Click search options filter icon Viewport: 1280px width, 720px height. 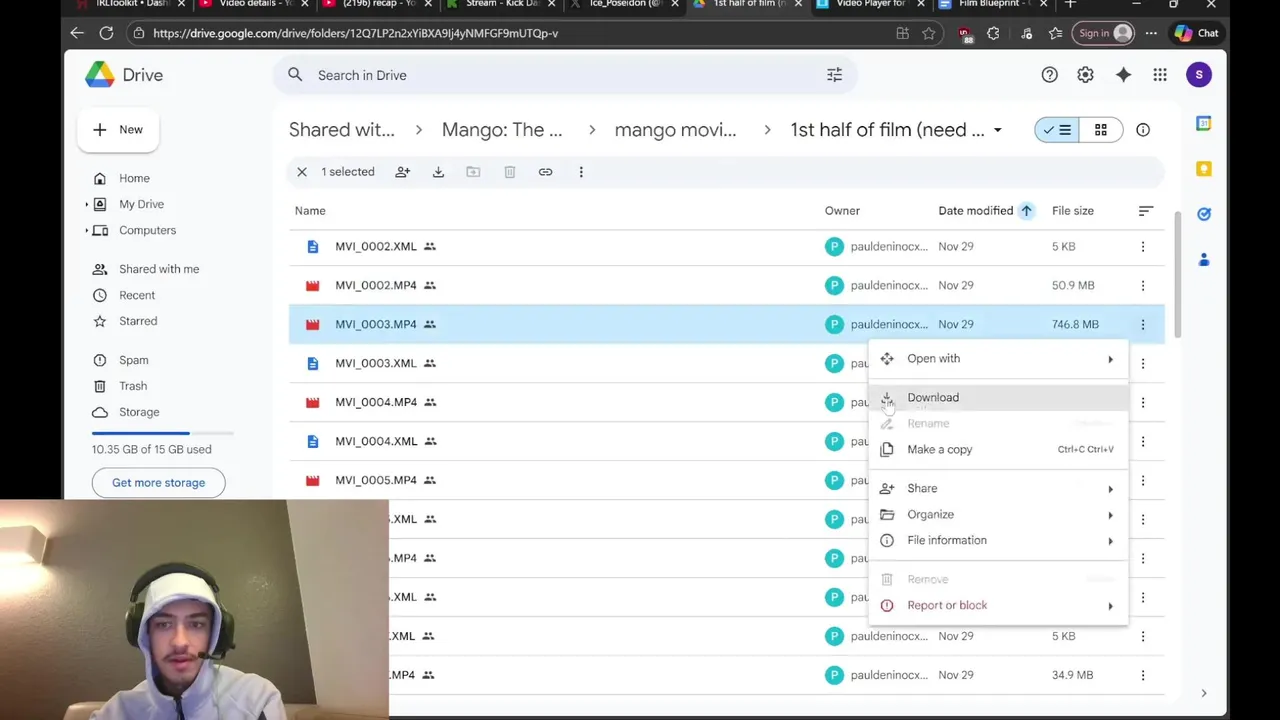point(834,75)
